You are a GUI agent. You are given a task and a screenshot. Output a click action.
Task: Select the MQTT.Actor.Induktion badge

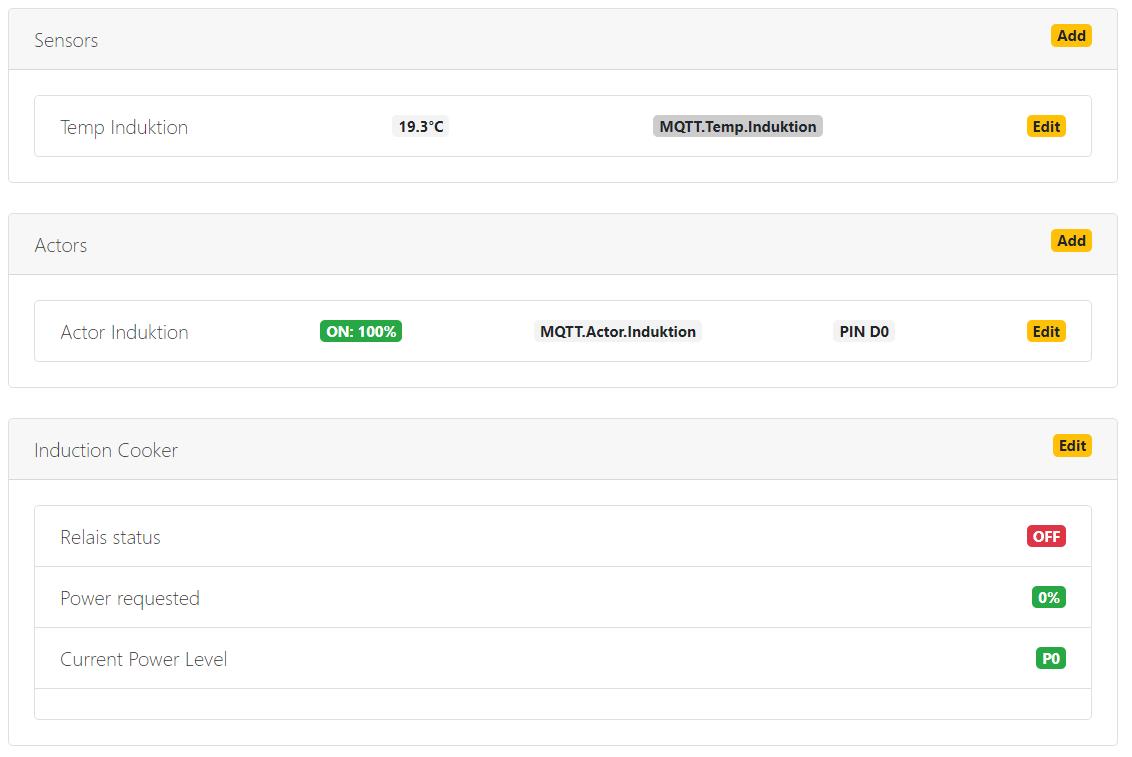pos(617,332)
